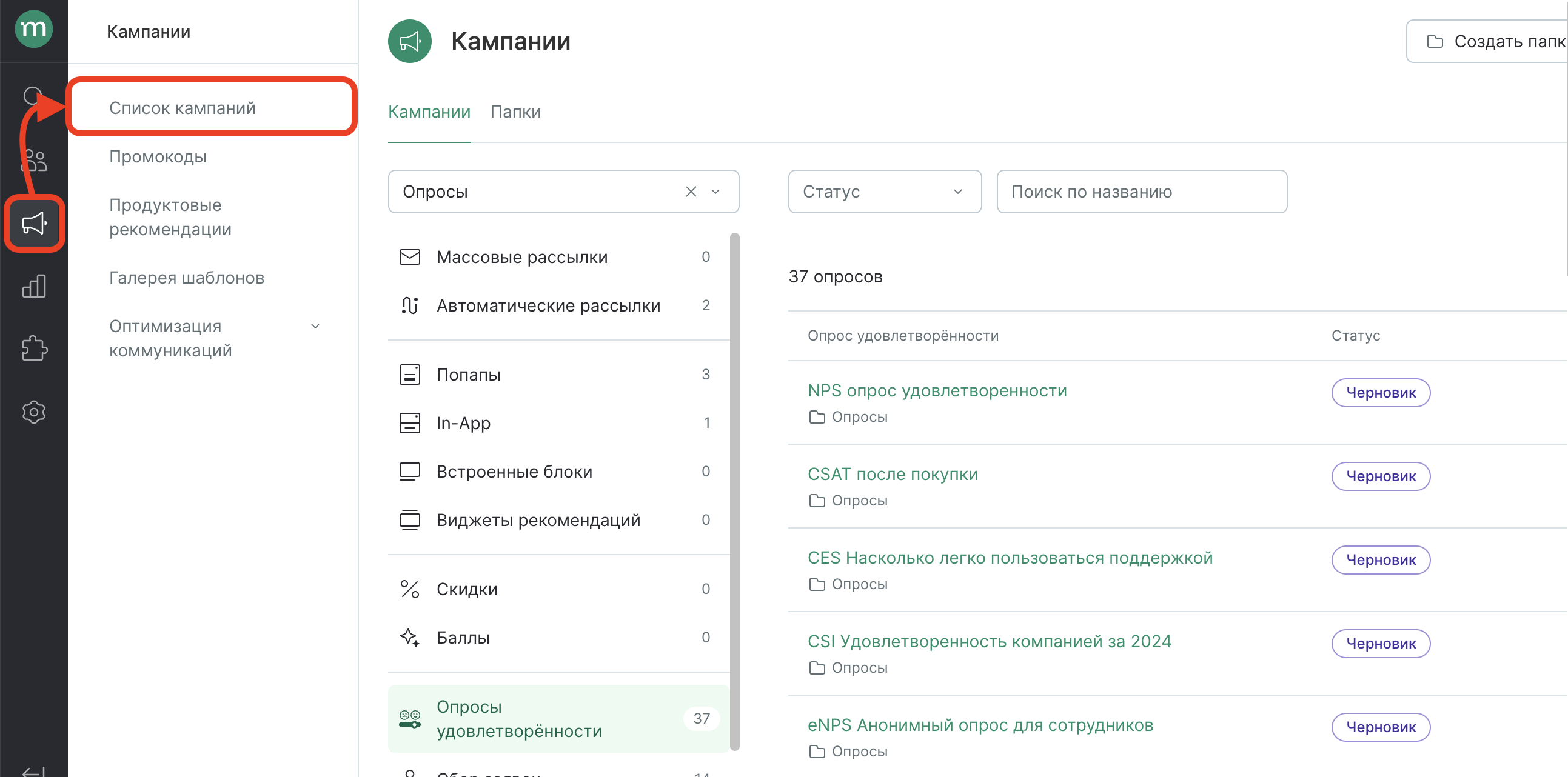
Task: Open Галерея шаблонов menu item
Action: point(186,278)
